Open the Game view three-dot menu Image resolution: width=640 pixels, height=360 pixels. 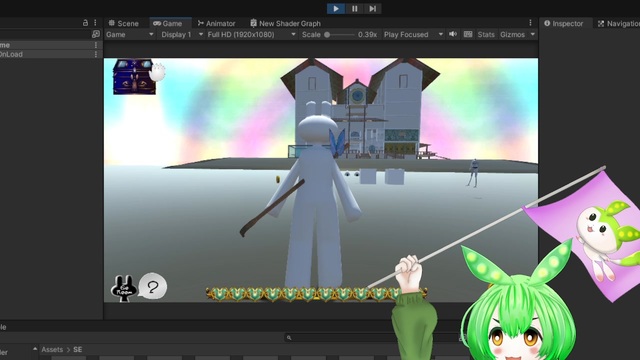[x=530, y=23]
